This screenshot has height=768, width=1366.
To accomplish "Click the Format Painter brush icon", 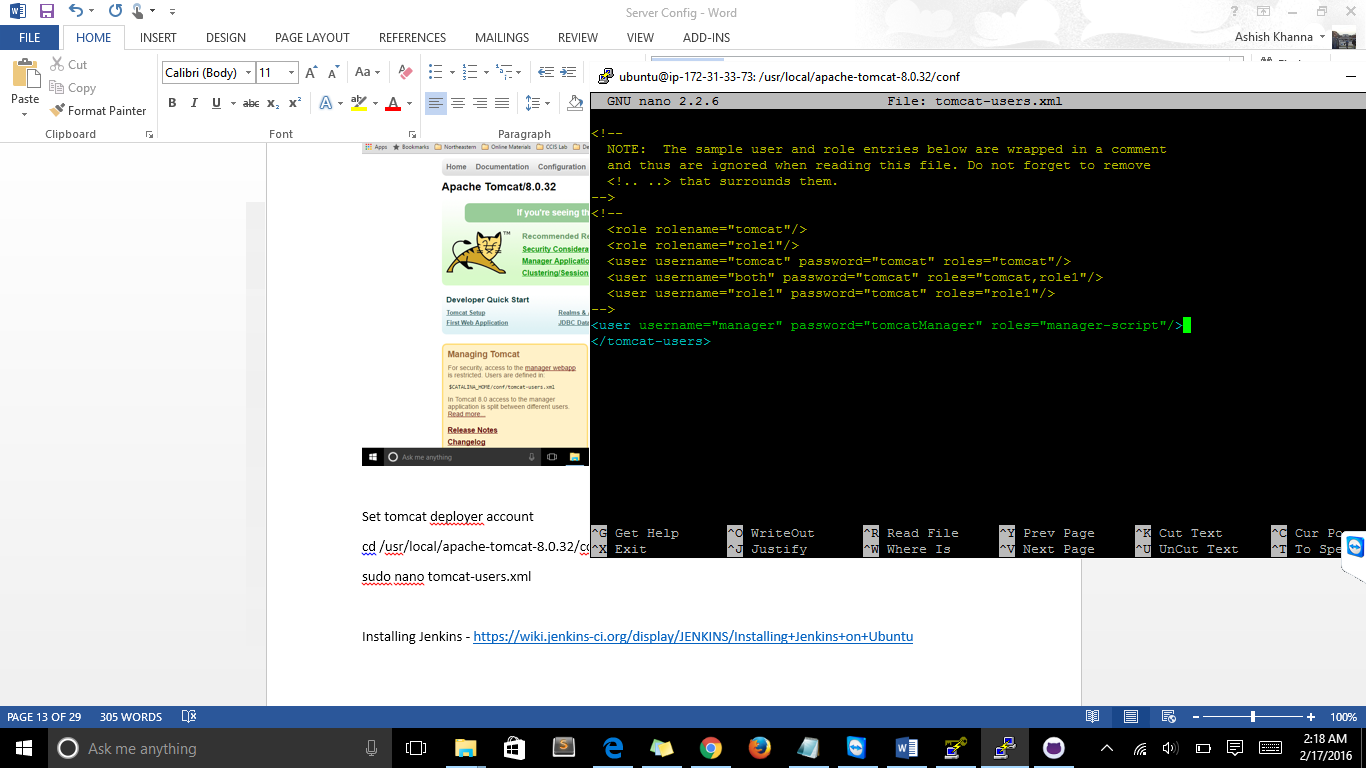I will [57, 111].
